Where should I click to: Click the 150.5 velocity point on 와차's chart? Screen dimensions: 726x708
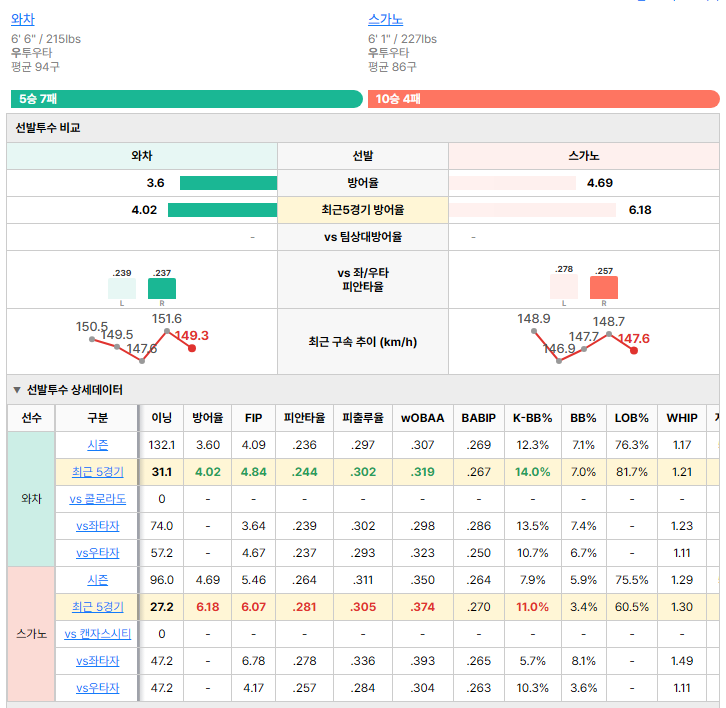(92, 339)
